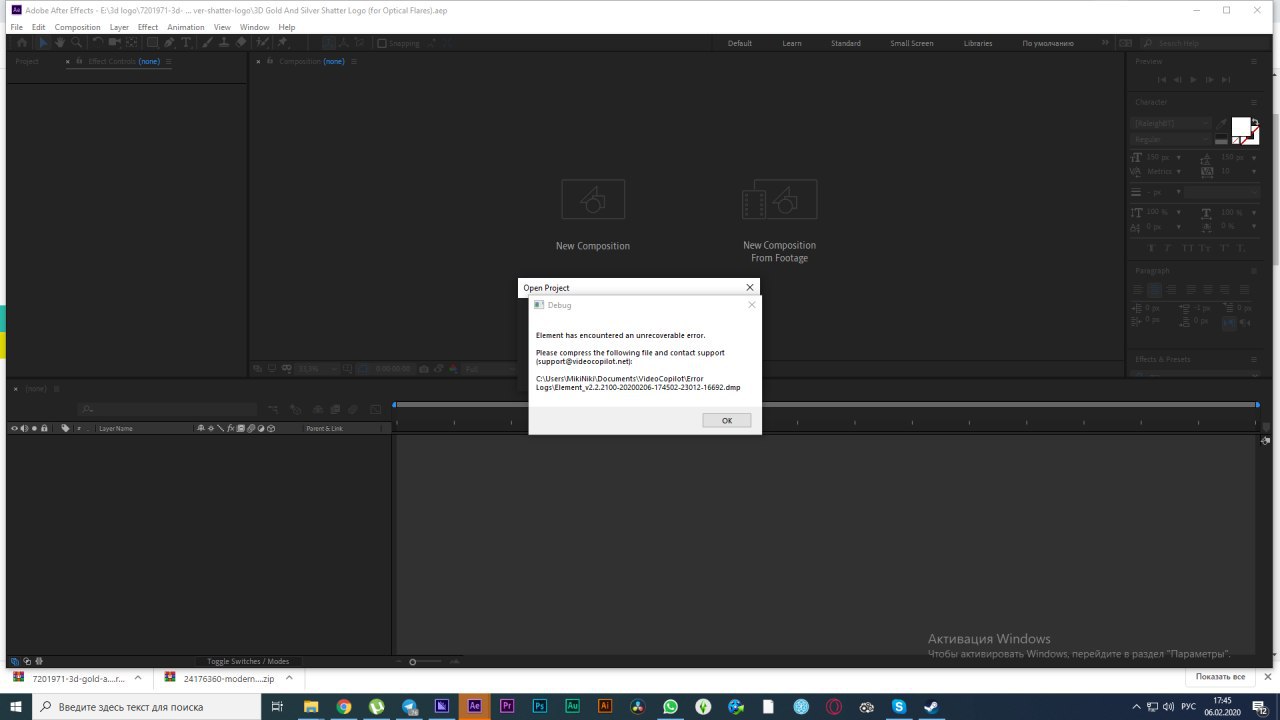Viewport: 1280px width, 720px height.
Task: Select the Selection arrow tool
Action: 42,43
